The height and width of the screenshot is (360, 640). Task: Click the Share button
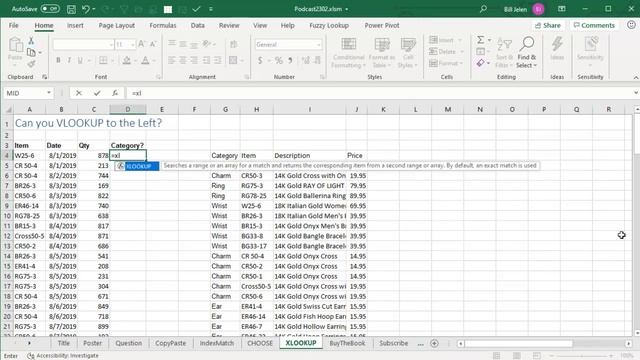tap(547, 25)
